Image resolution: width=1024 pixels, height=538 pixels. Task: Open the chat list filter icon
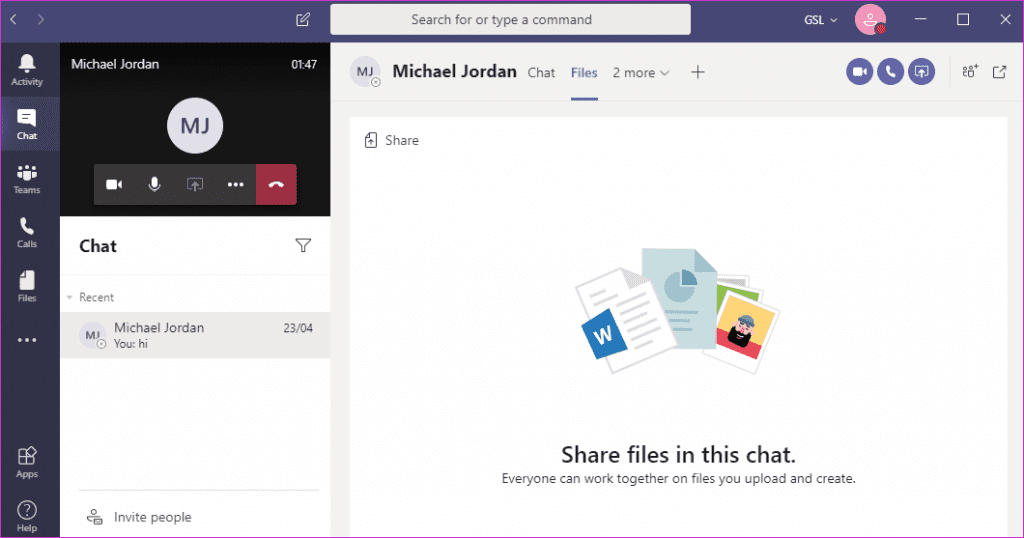(x=303, y=246)
